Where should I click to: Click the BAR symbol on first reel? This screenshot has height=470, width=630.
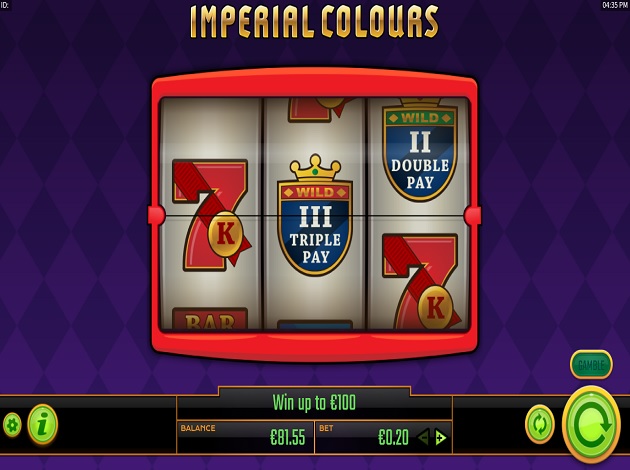pyautogui.click(x=210, y=319)
